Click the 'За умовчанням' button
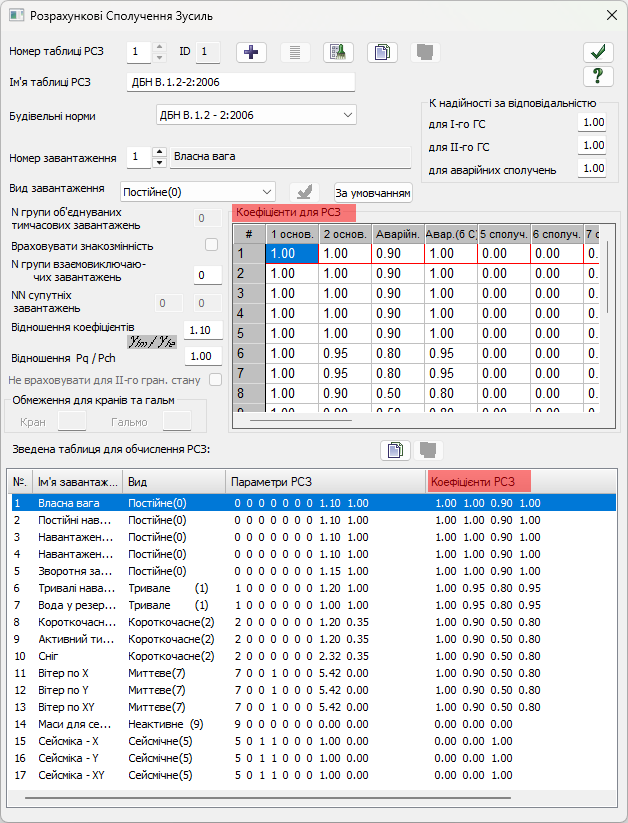This screenshot has height=823, width=628. click(372, 192)
